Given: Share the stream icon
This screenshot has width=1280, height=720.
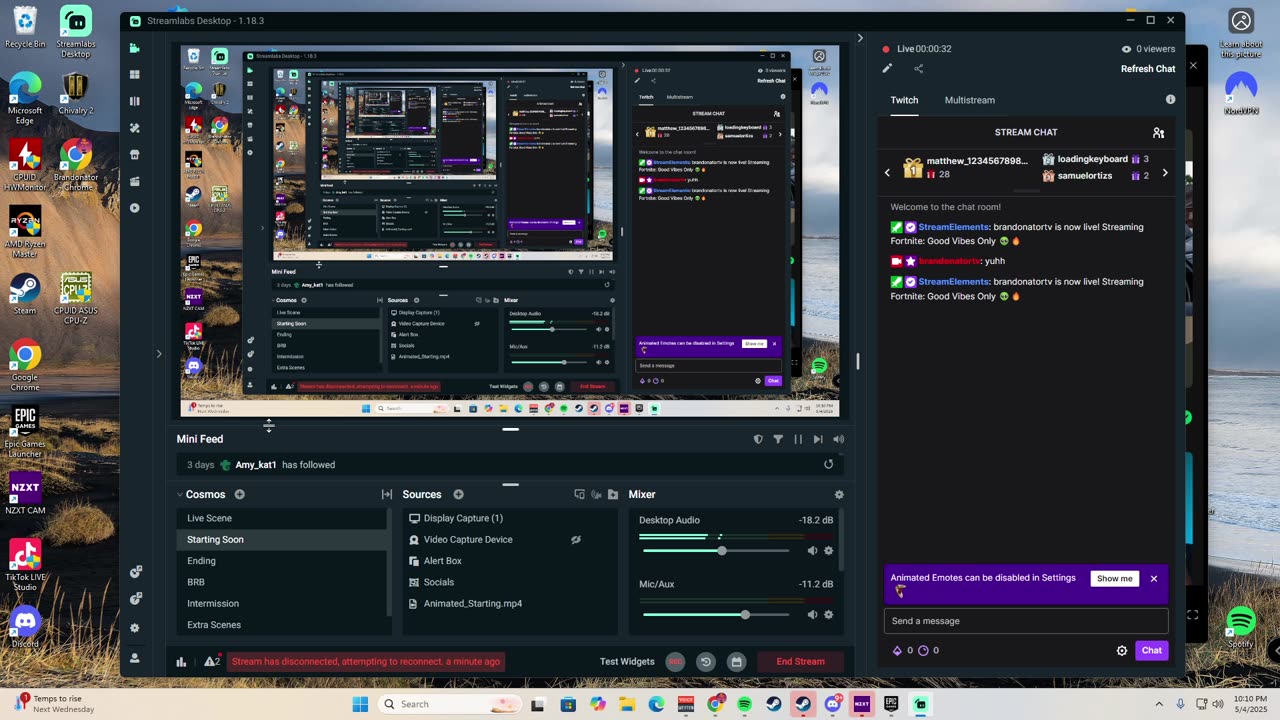Looking at the screenshot, I should pyautogui.click(x=918, y=69).
